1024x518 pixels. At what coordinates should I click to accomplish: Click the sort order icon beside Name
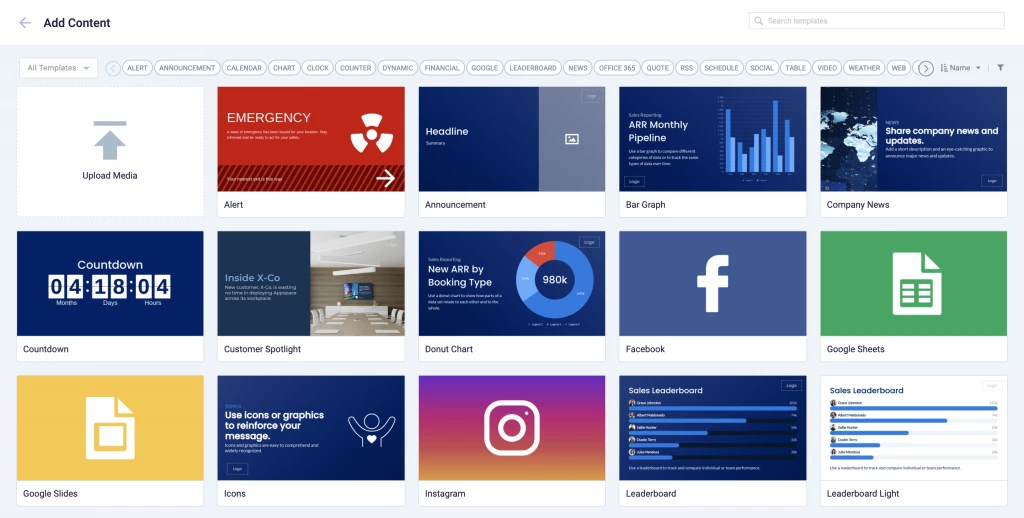(x=944, y=68)
